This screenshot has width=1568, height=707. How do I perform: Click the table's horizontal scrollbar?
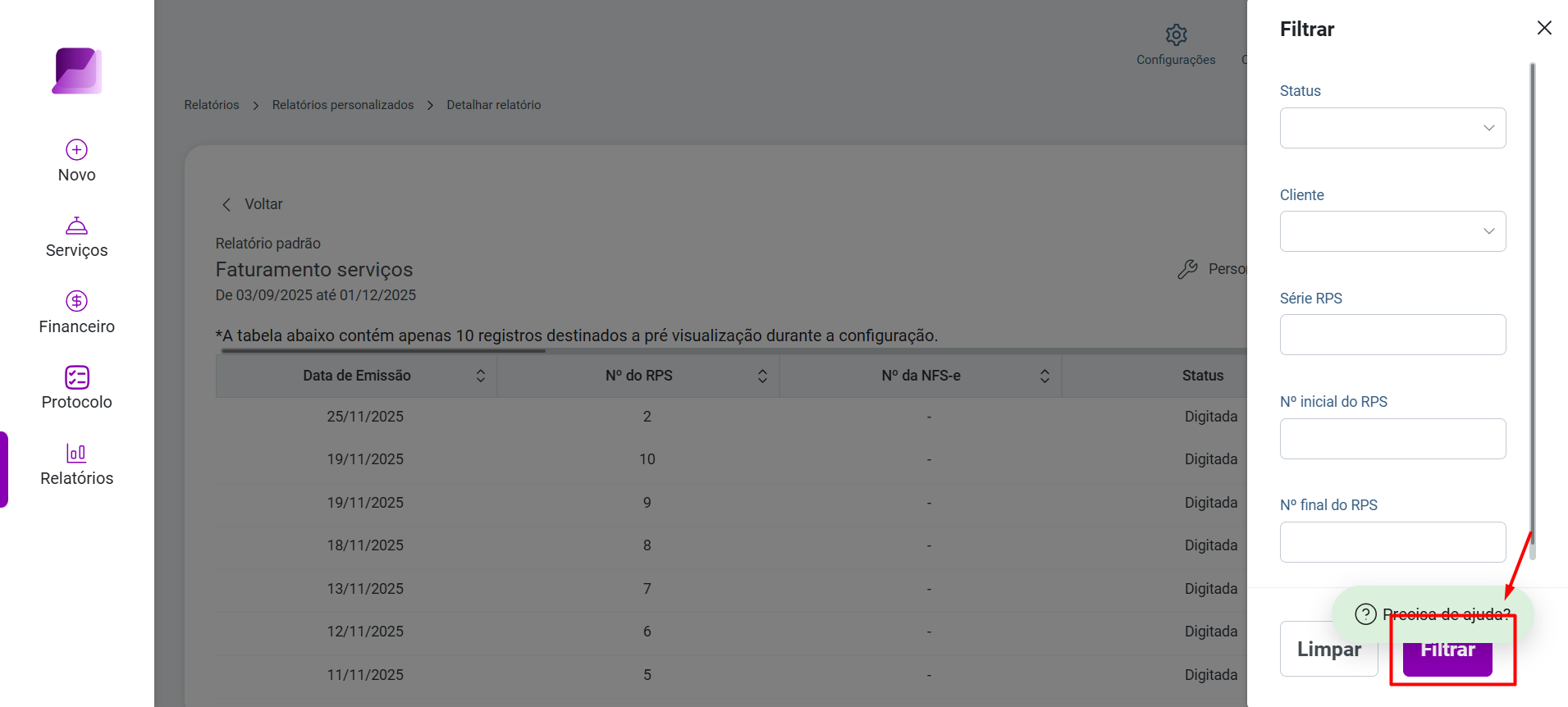click(x=383, y=351)
